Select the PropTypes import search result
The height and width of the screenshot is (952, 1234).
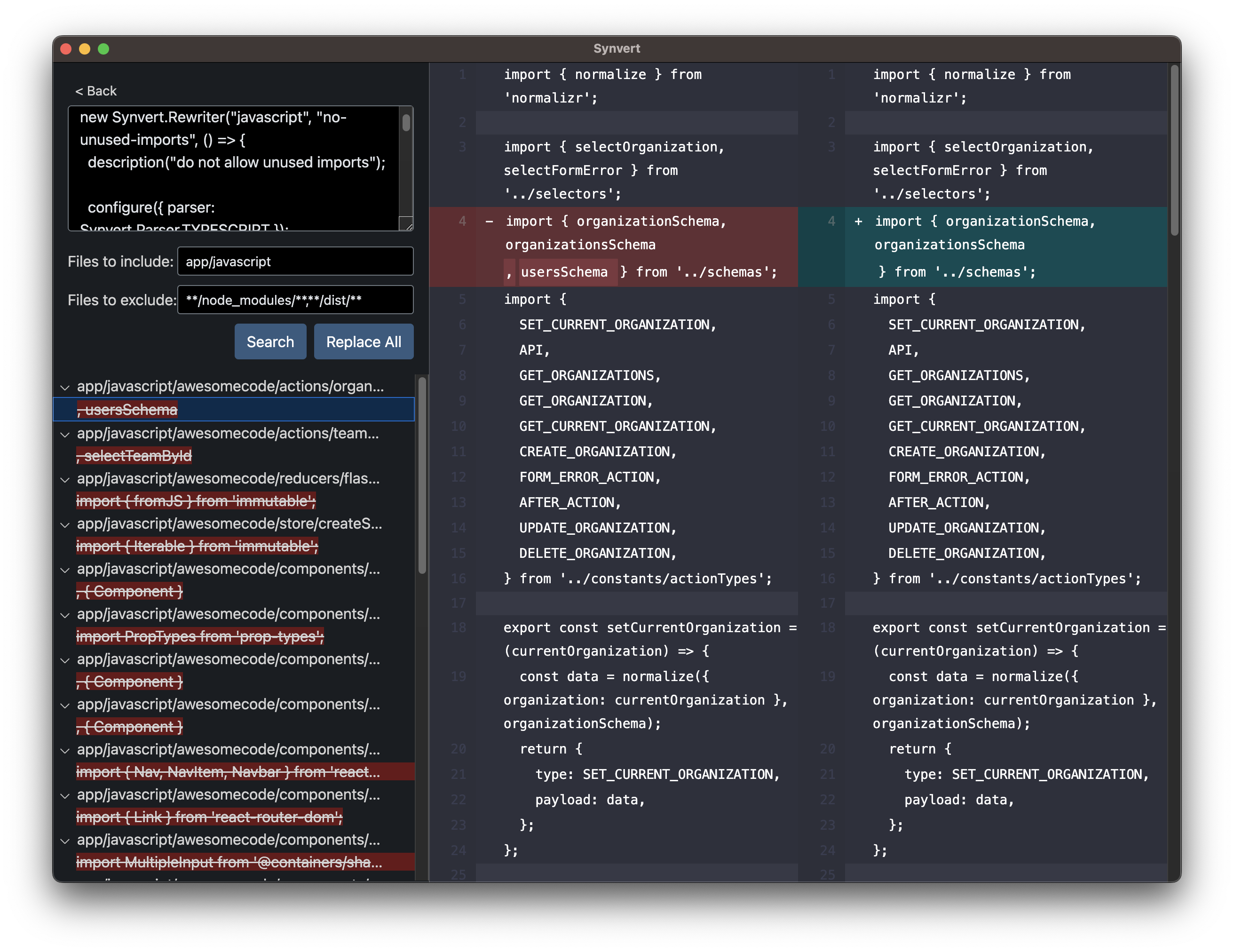[199, 636]
